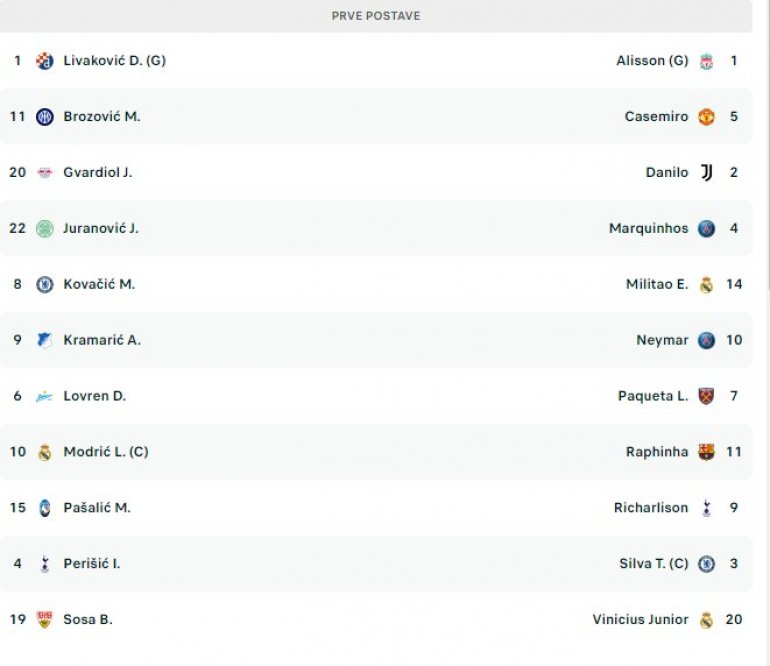Click the Hoffenheim crest by Kramarić
Screen dimensions: 770x666
click(44, 341)
